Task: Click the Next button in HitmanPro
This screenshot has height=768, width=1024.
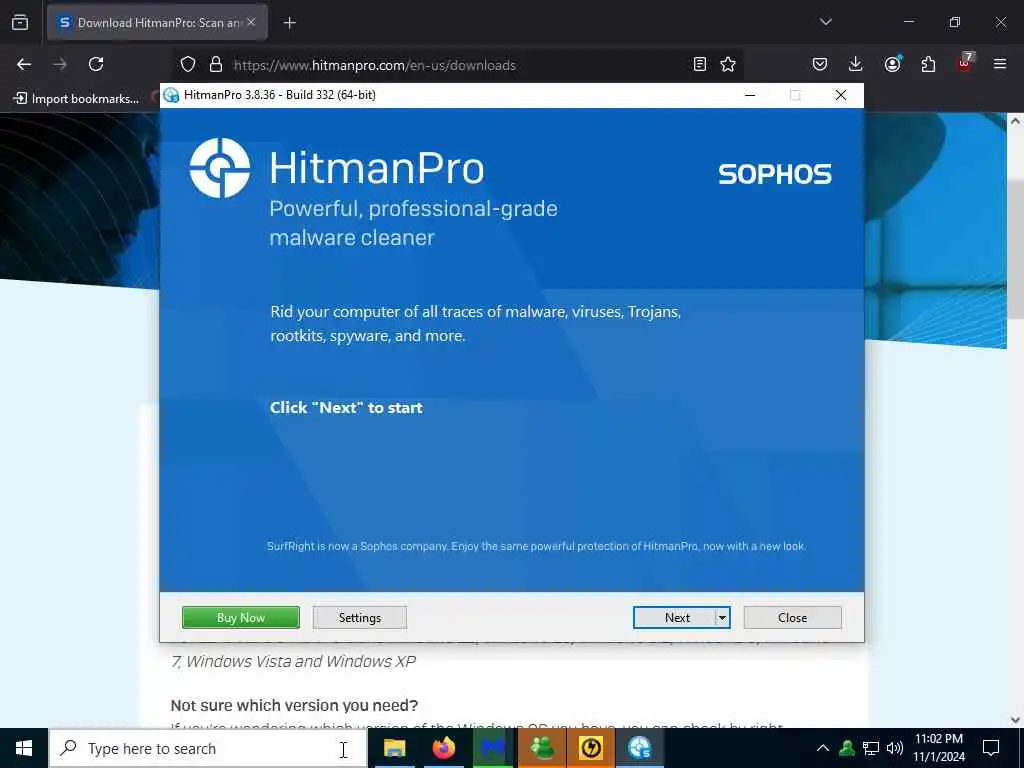Action: pyautogui.click(x=675, y=618)
